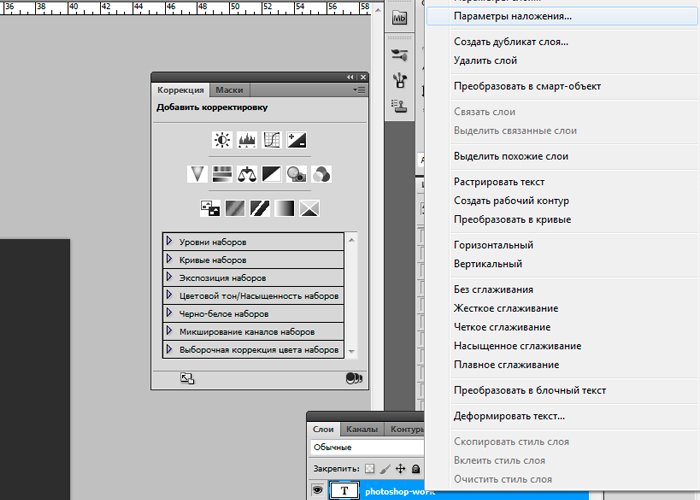
Task: Switch to the Маски tab
Action: pyautogui.click(x=229, y=91)
